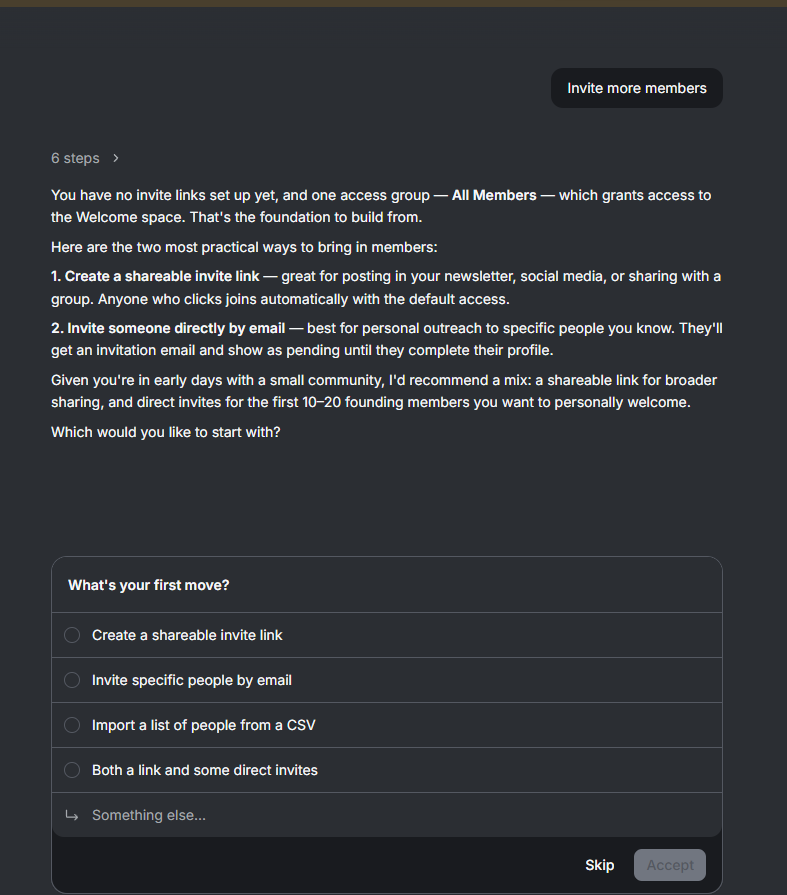Click the 'Invite more members' message bubble

pyautogui.click(x=637, y=88)
